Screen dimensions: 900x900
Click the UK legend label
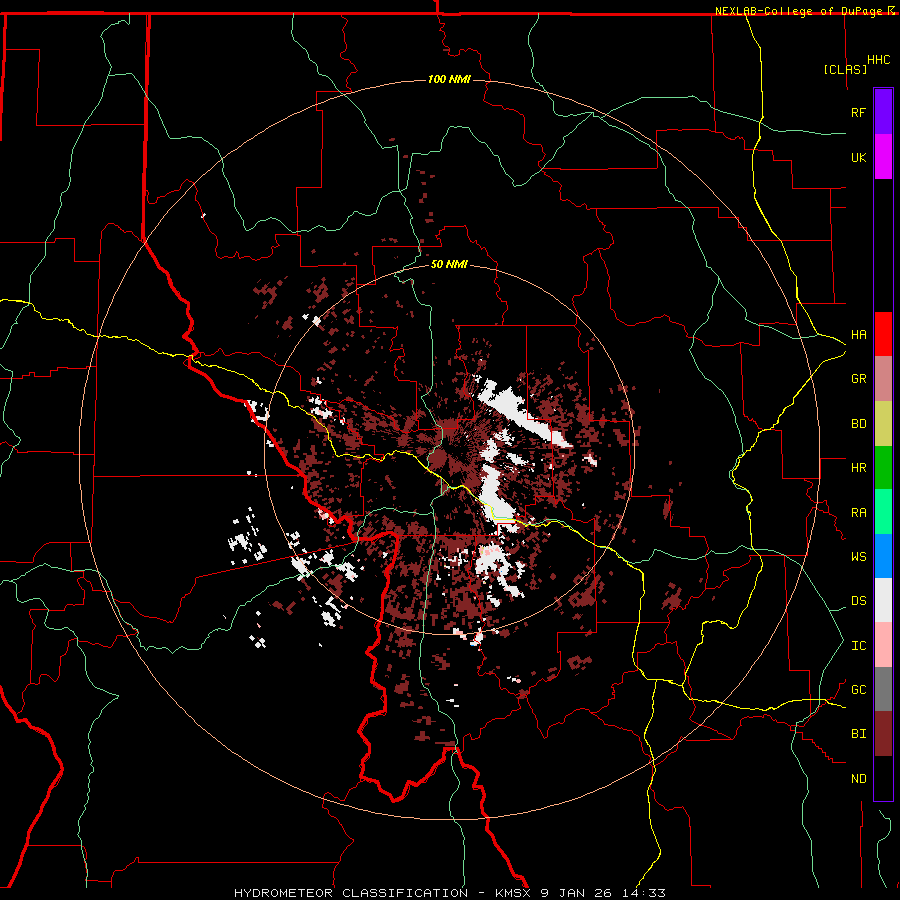858,157
